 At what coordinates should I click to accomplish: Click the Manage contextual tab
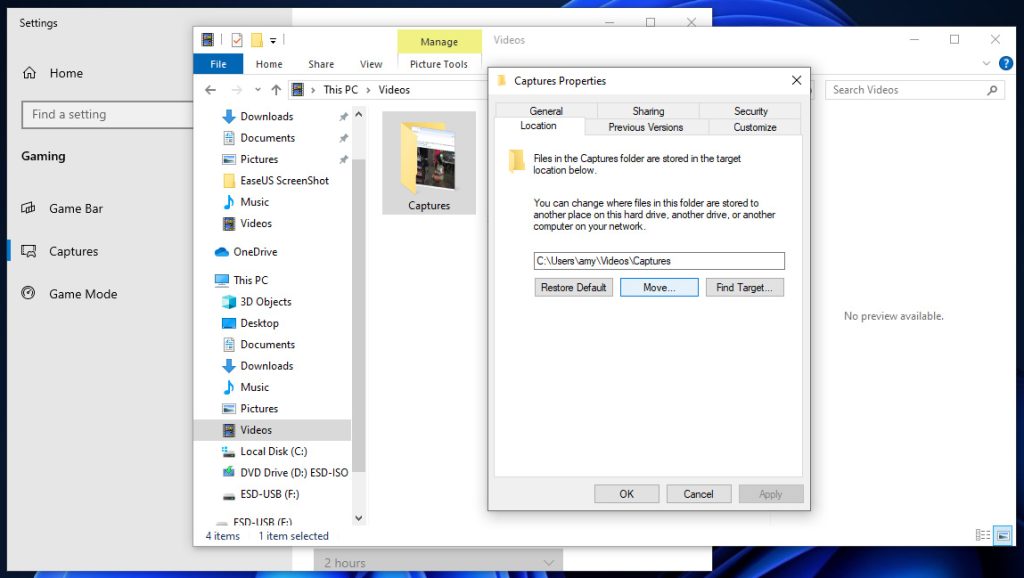coord(439,42)
